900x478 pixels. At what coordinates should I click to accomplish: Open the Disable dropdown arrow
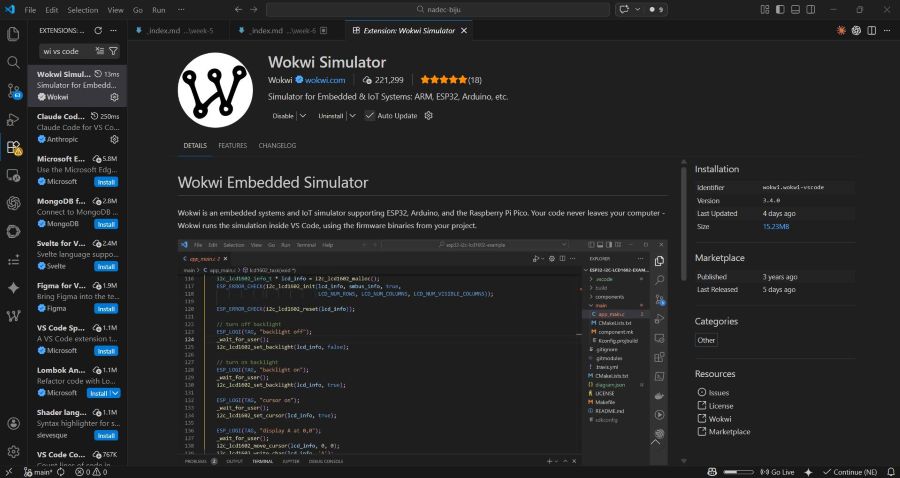(x=302, y=116)
